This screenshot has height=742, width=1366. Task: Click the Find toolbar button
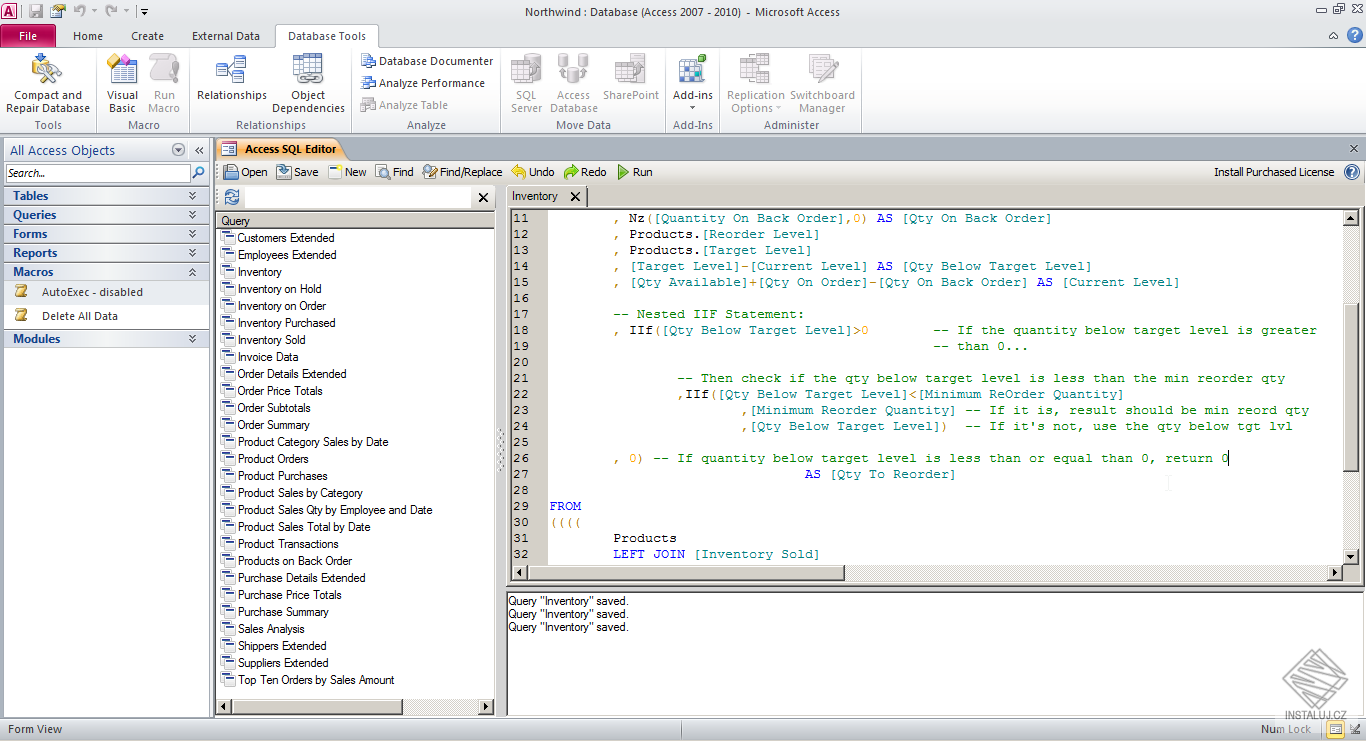coord(395,172)
